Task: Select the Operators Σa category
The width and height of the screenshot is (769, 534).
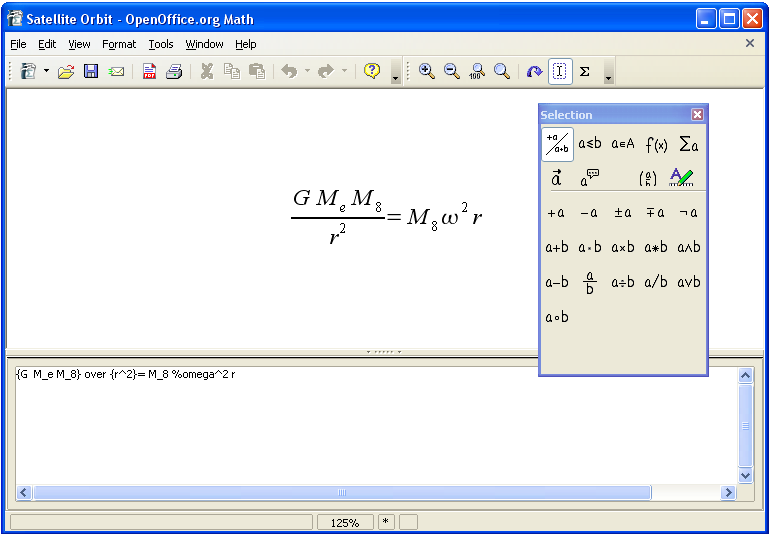Action: point(689,144)
